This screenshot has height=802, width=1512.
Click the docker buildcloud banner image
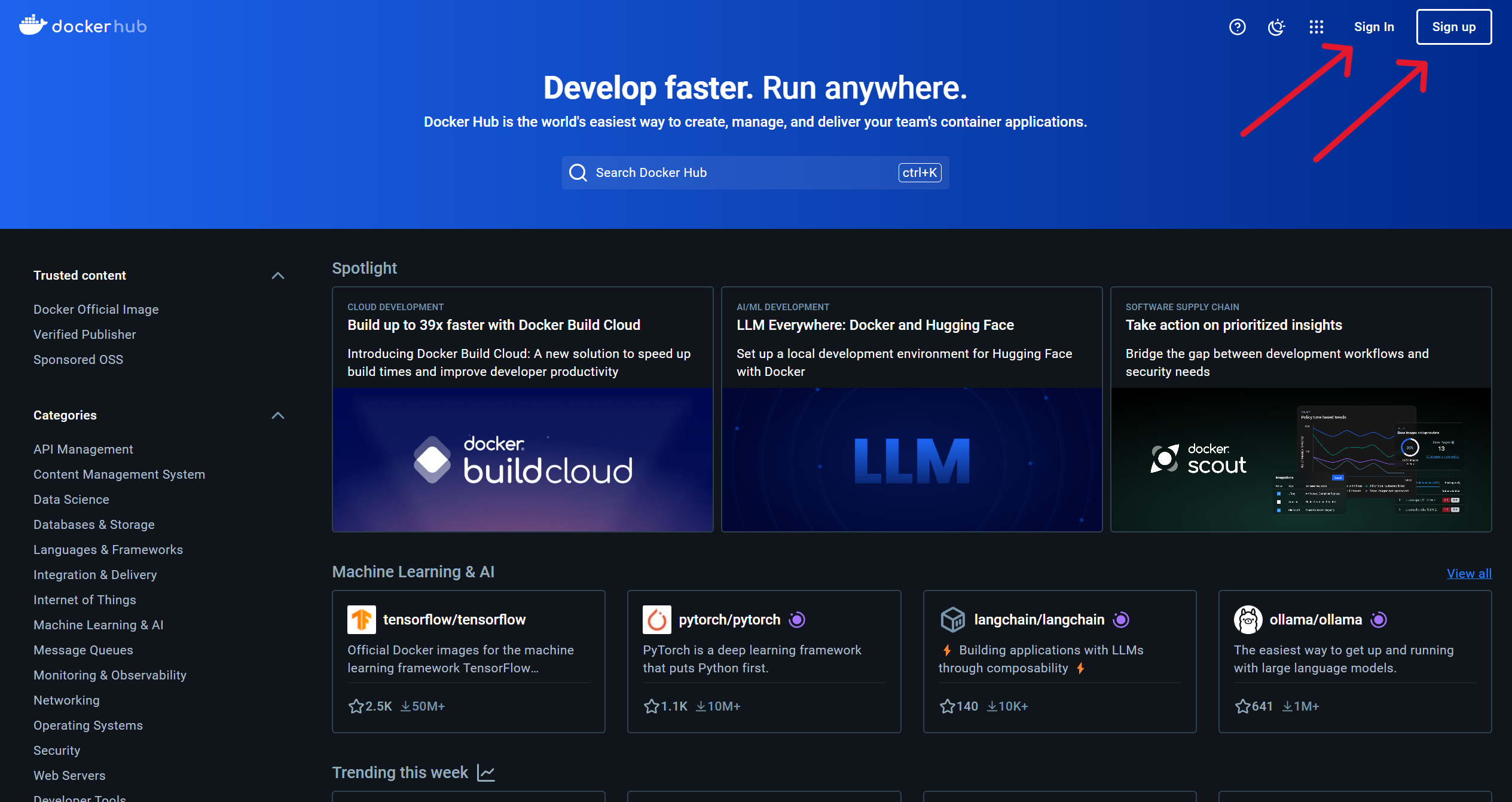(x=523, y=460)
